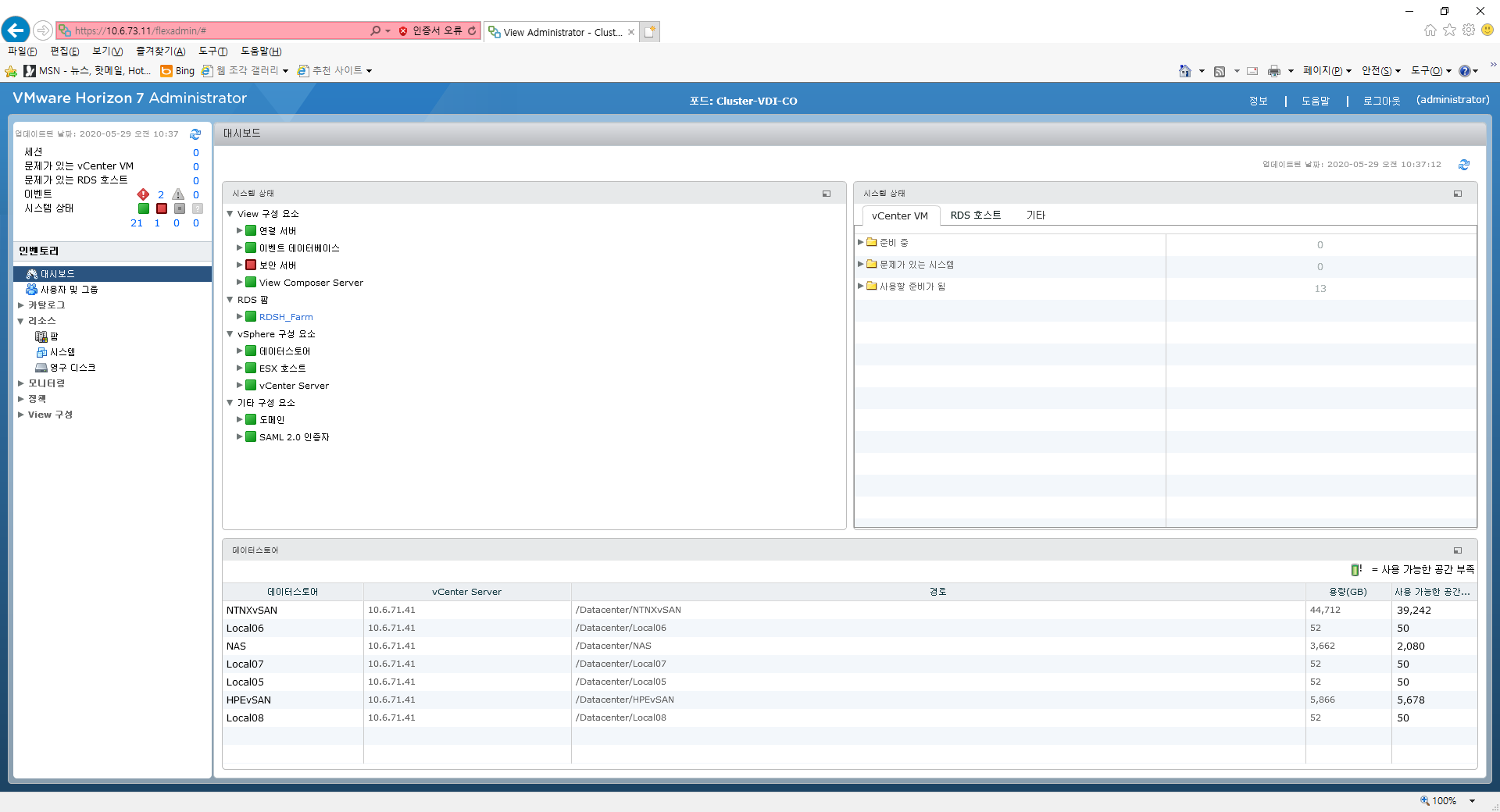Click the RSS feeds icon
Image resolution: width=1500 pixels, height=812 pixels.
[x=1220, y=71]
